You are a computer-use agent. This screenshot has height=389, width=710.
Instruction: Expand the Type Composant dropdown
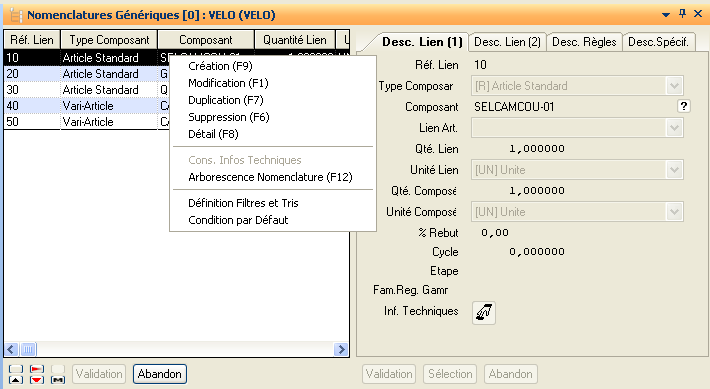674,86
